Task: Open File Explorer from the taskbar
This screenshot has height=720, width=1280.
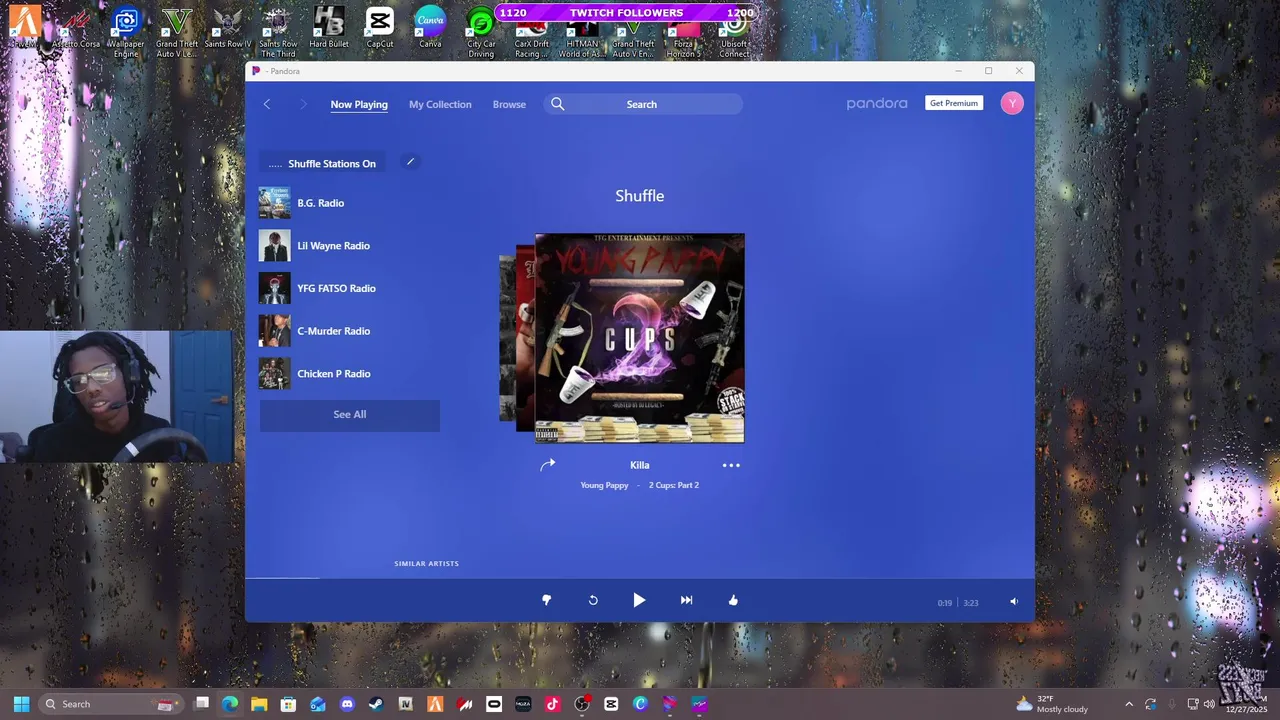Action: coord(259,704)
